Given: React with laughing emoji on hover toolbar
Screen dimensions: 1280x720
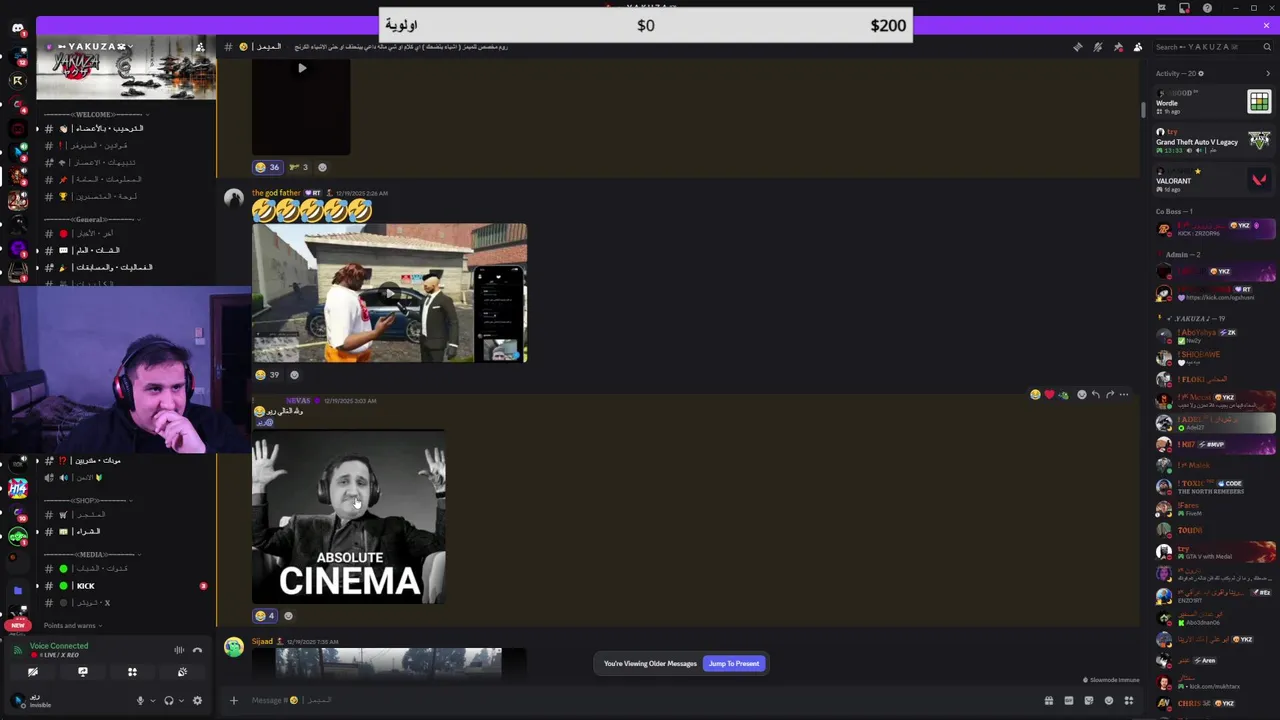Looking at the screenshot, I should pyautogui.click(x=1035, y=395).
